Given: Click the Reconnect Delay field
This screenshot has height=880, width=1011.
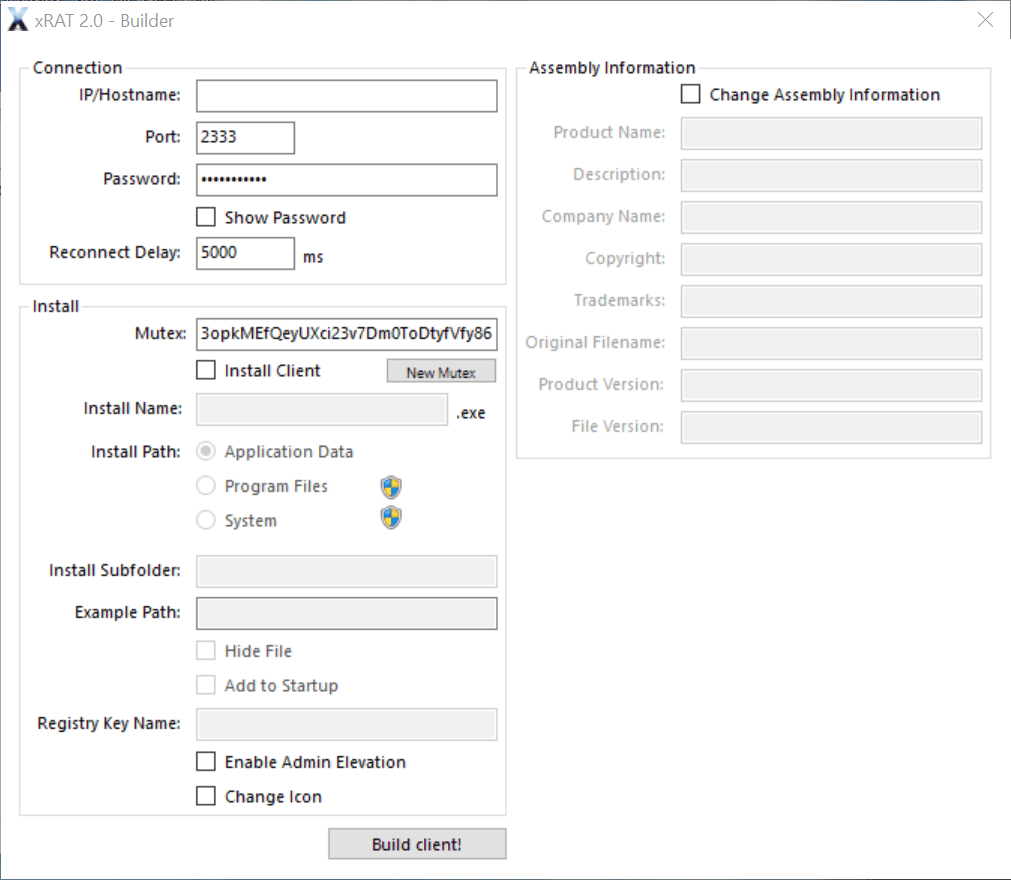Looking at the screenshot, I should tap(246, 253).
